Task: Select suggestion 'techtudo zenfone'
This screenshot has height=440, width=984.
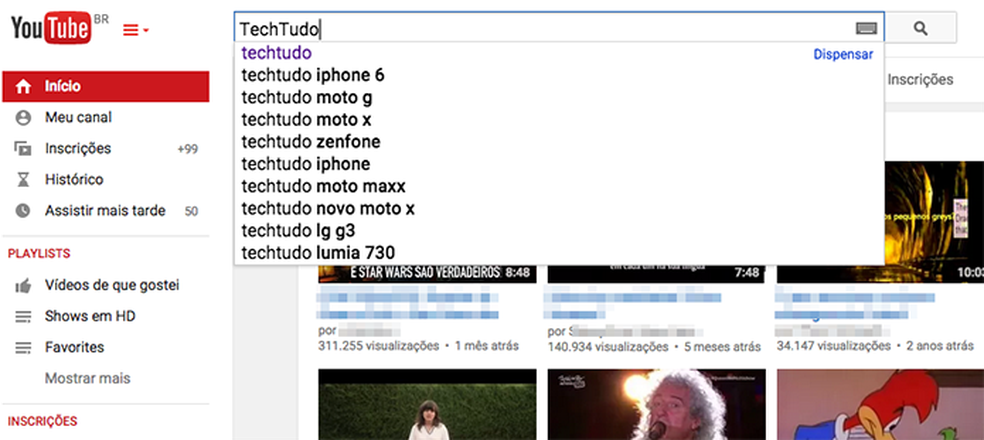Action: (311, 142)
